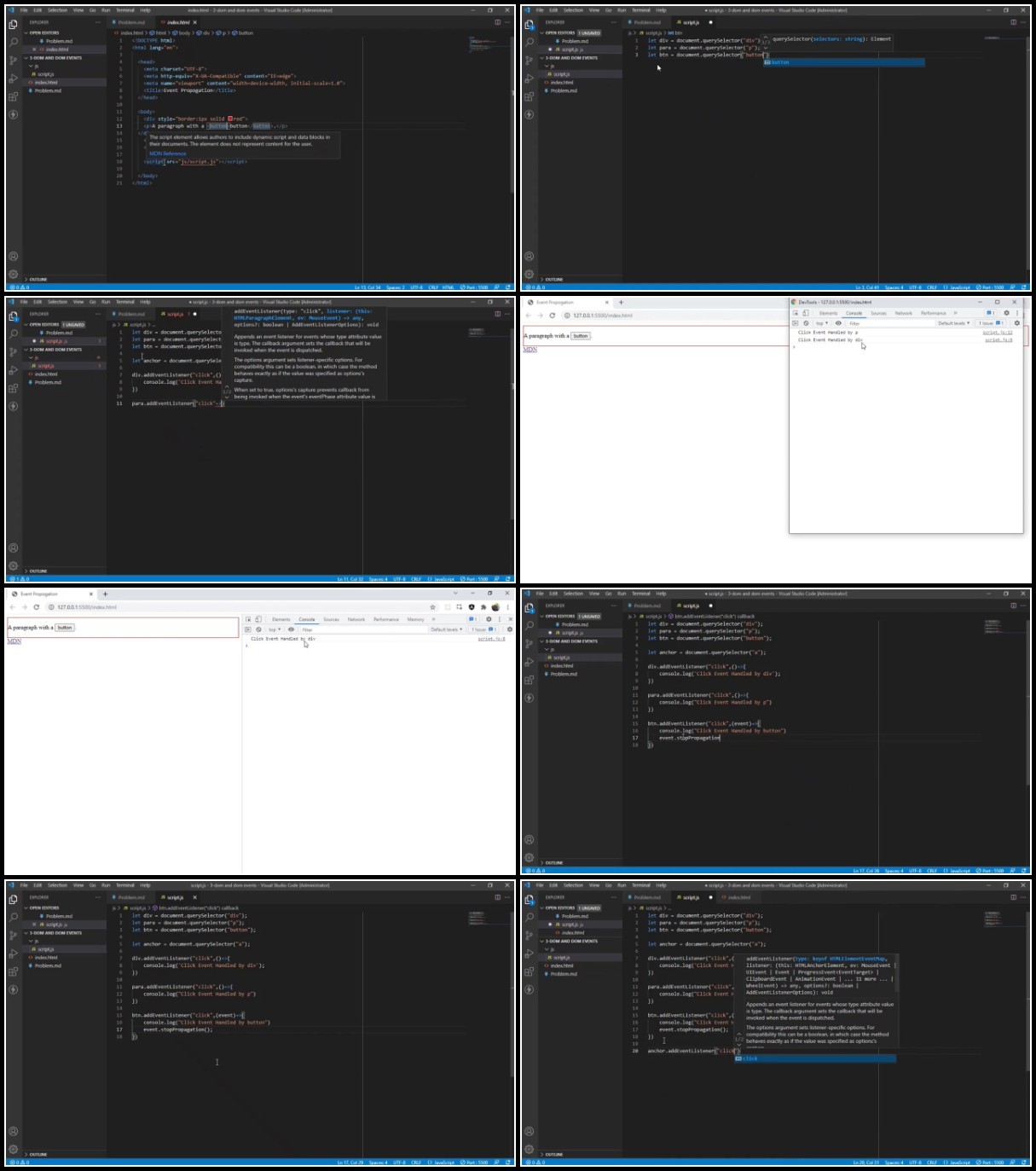Toggle device toolbar icon in docked DevTools
The width and height of the screenshot is (1036, 1171).
(258, 619)
